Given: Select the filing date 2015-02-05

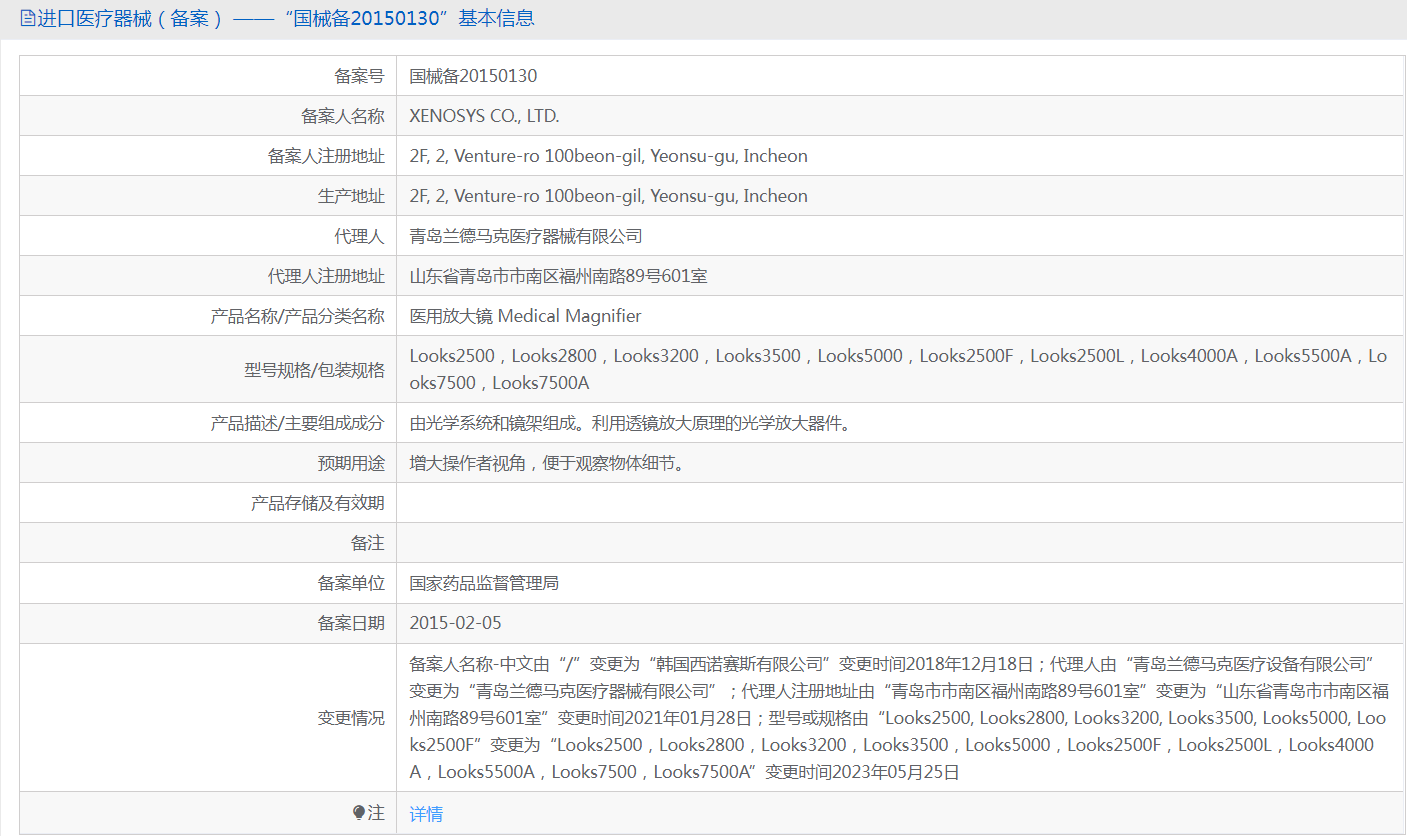Looking at the screenshot, I should (x=455, y=623).
